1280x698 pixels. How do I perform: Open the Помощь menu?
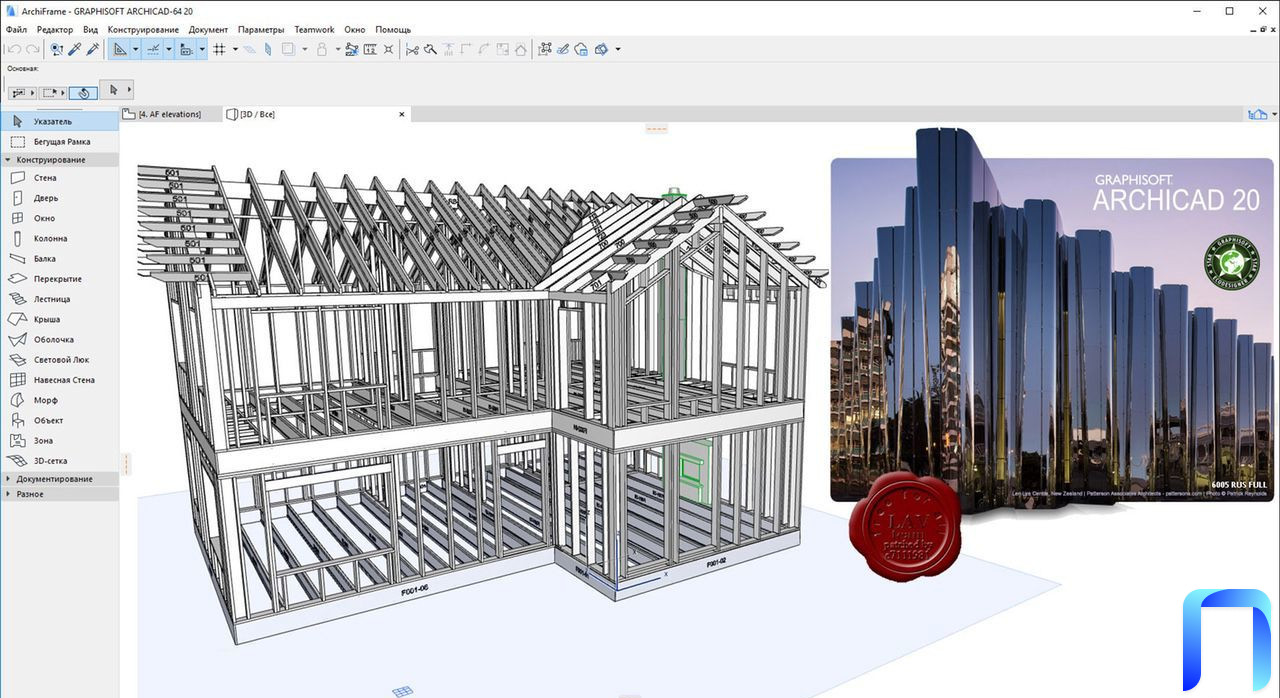(x=393, y=30)
